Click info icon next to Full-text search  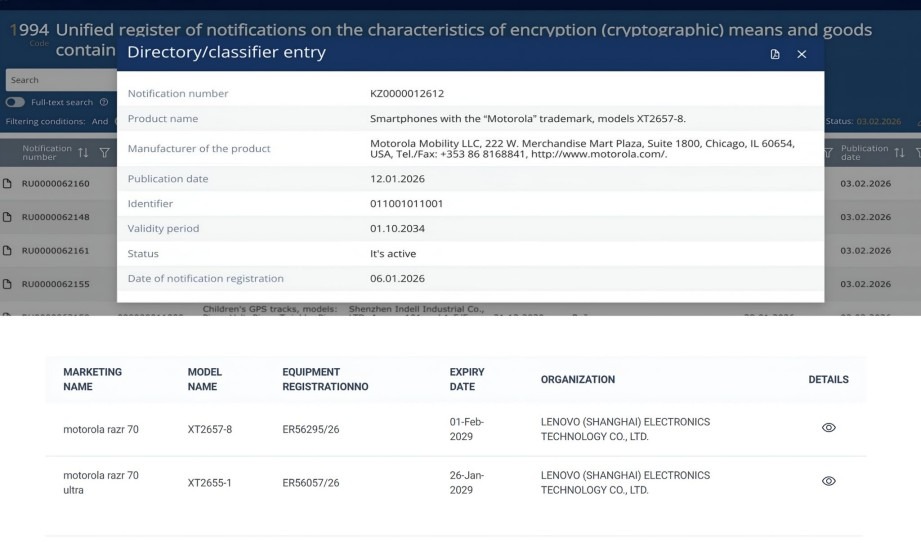[x=104, y=102]
